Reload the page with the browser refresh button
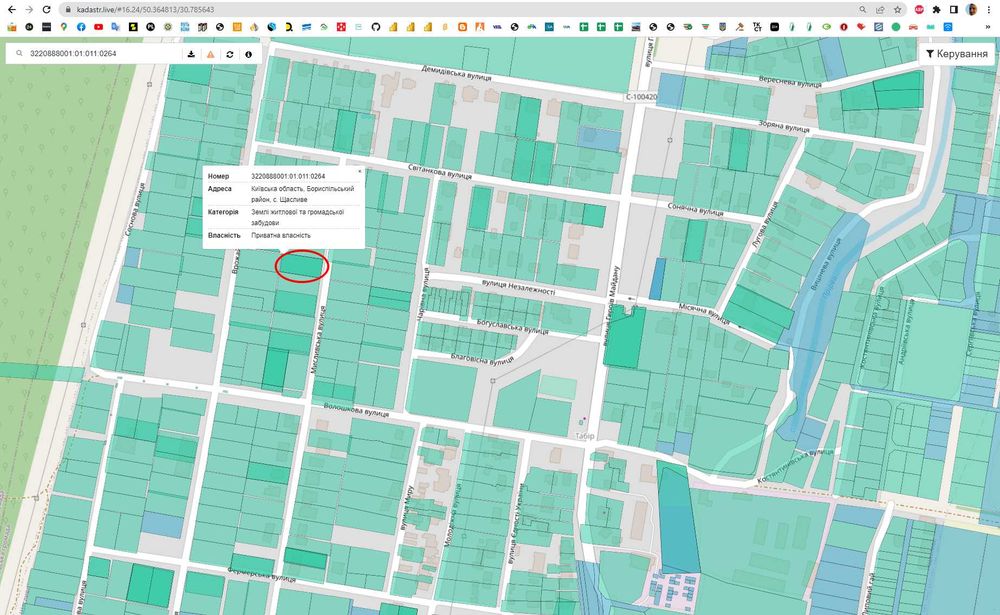The height and width of the screenshot is (615, 1000). pos(46,9)
